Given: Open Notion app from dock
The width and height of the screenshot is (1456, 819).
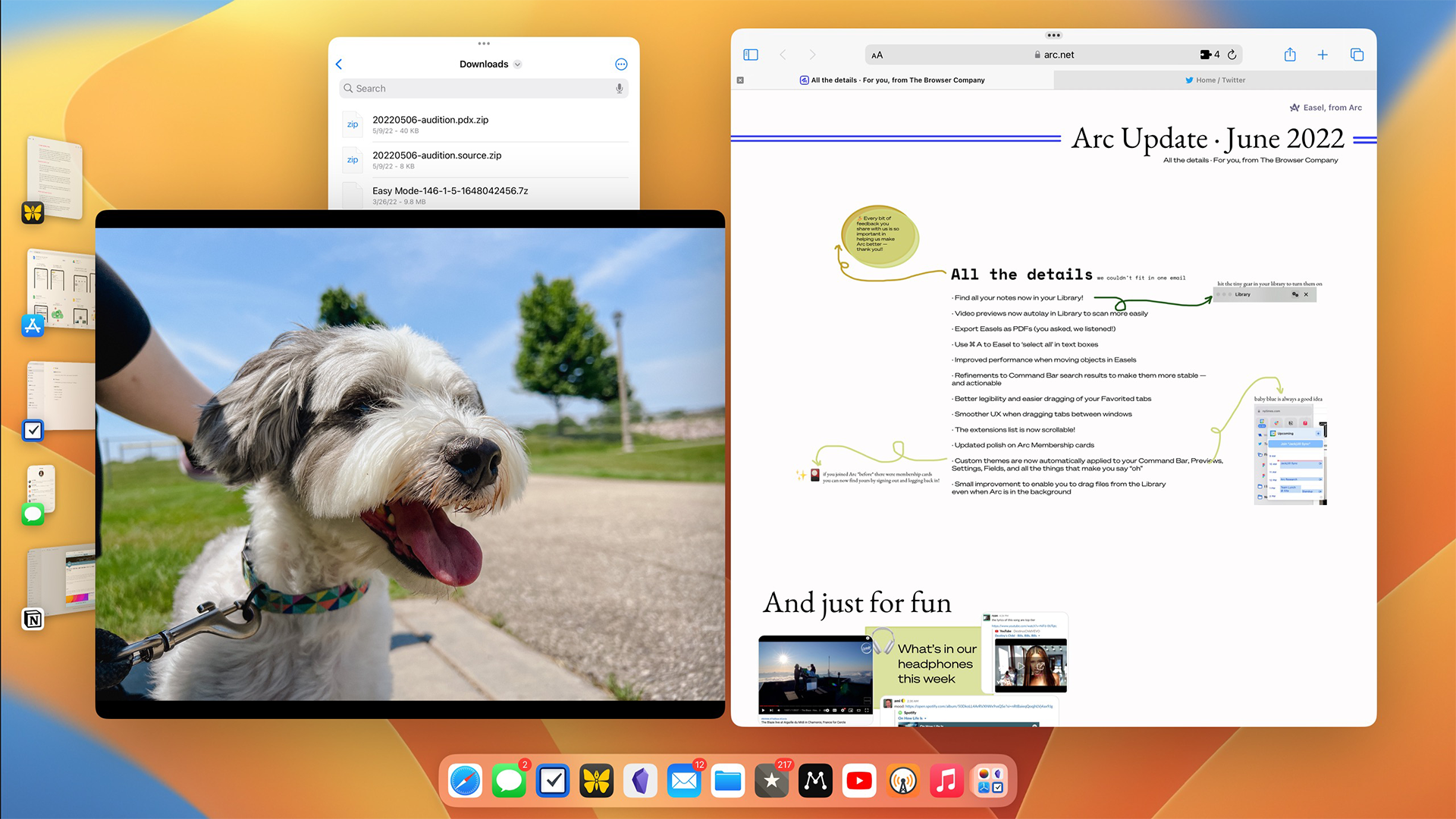Looking at the screenshot, I should [x=32, y=620].
